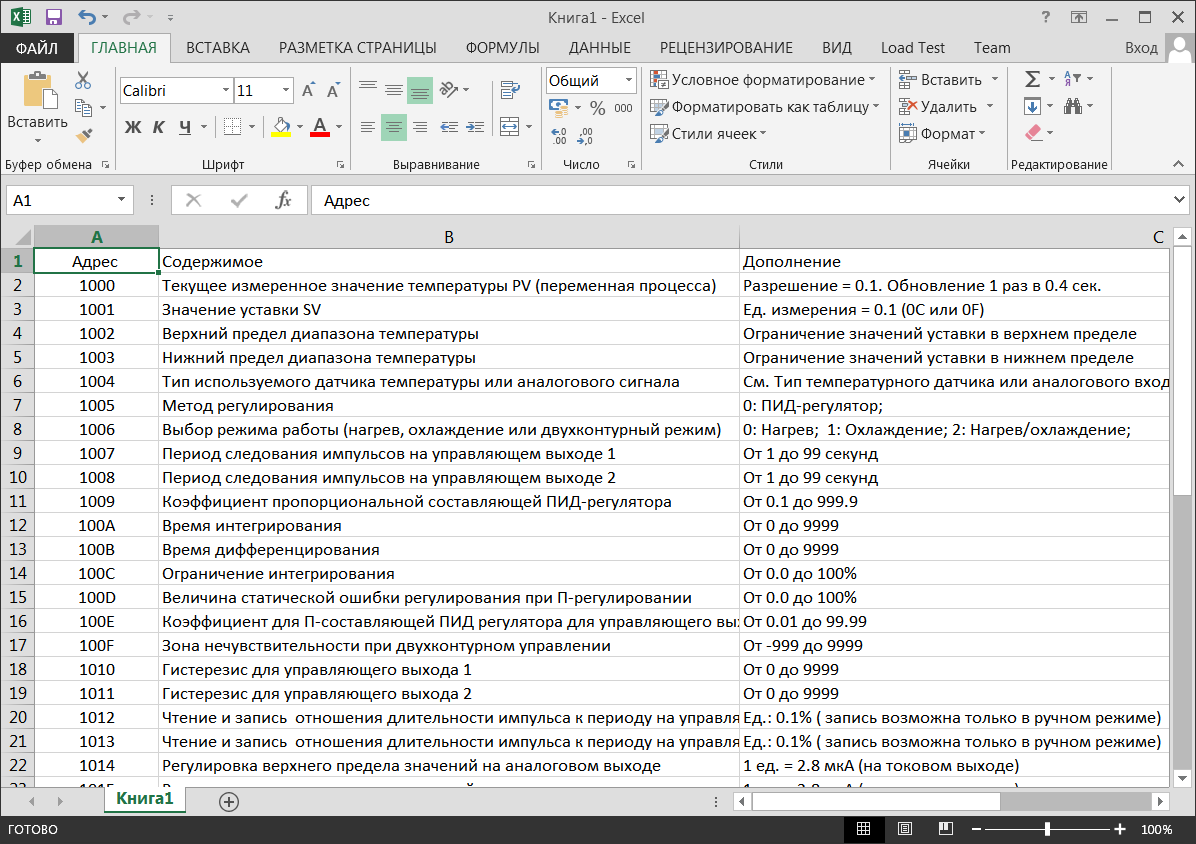The image size is (1196, 844).
Task: Increase indent in the alignment group
Action: (475, 127)
